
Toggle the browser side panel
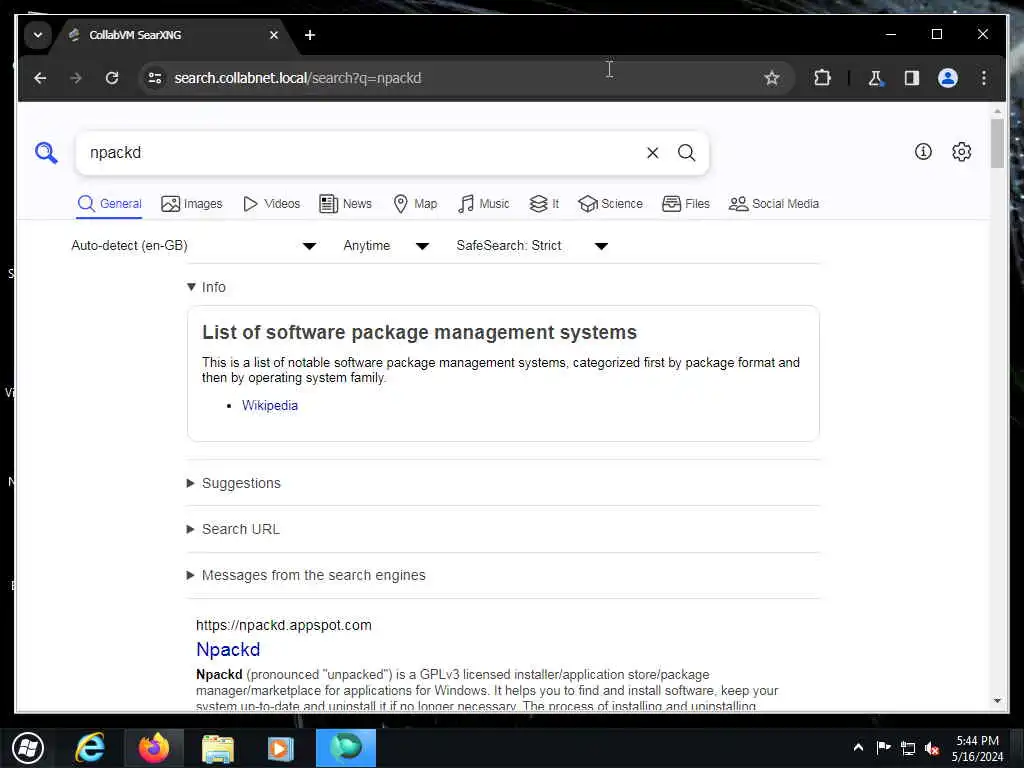coord(912,78)
